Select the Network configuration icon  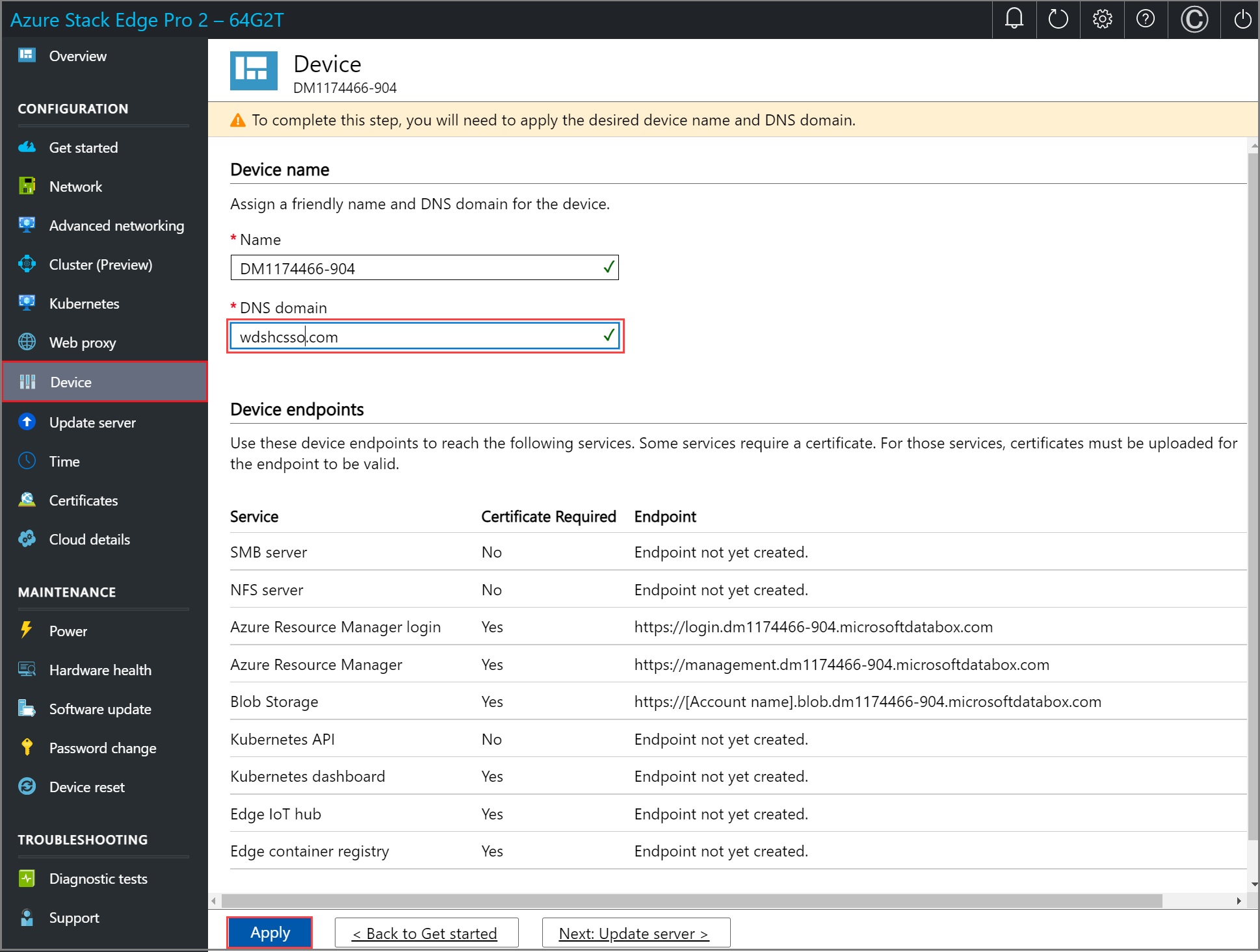[x=27, y=185]
